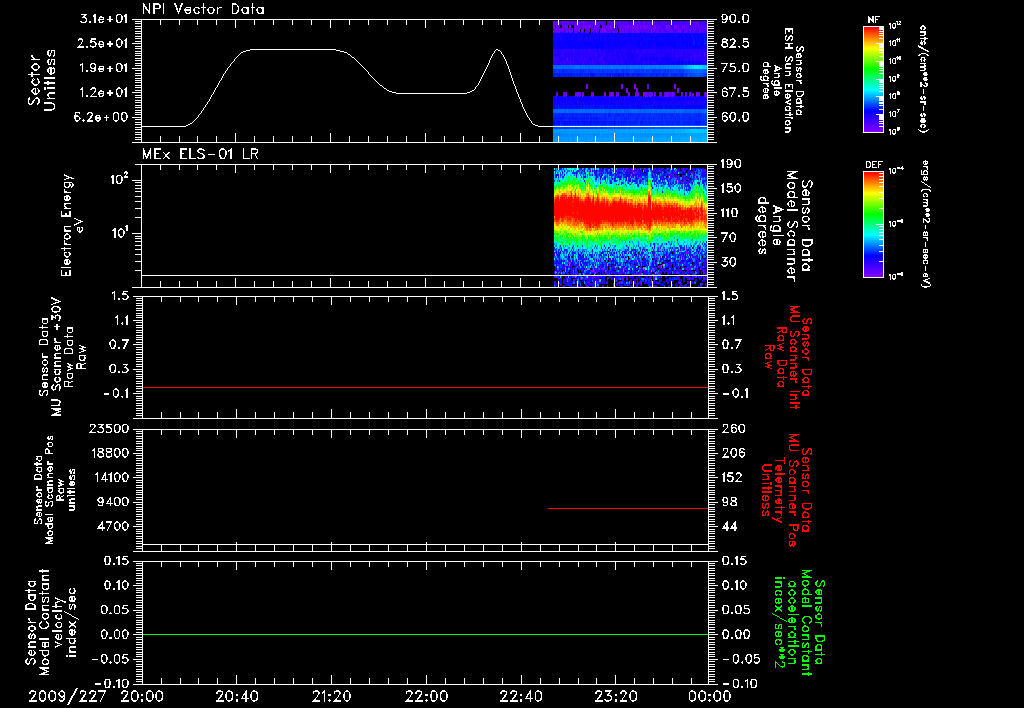The height and width of the screenshot is (708, 1024).
Task: Click the '20:40' time axis label
Action: pyautogui.click(x=236, y=696)
